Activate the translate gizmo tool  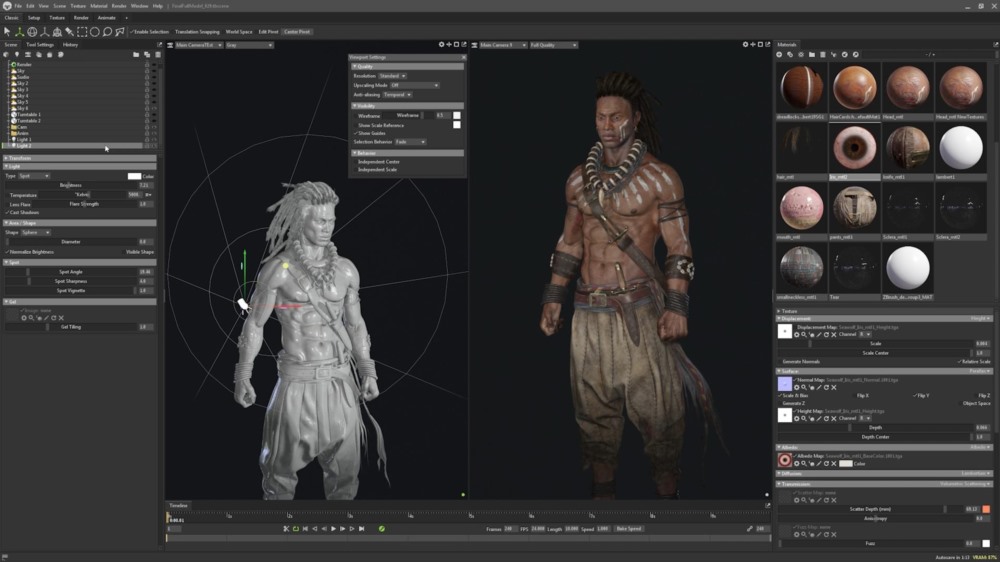click(x=19, y=31)
